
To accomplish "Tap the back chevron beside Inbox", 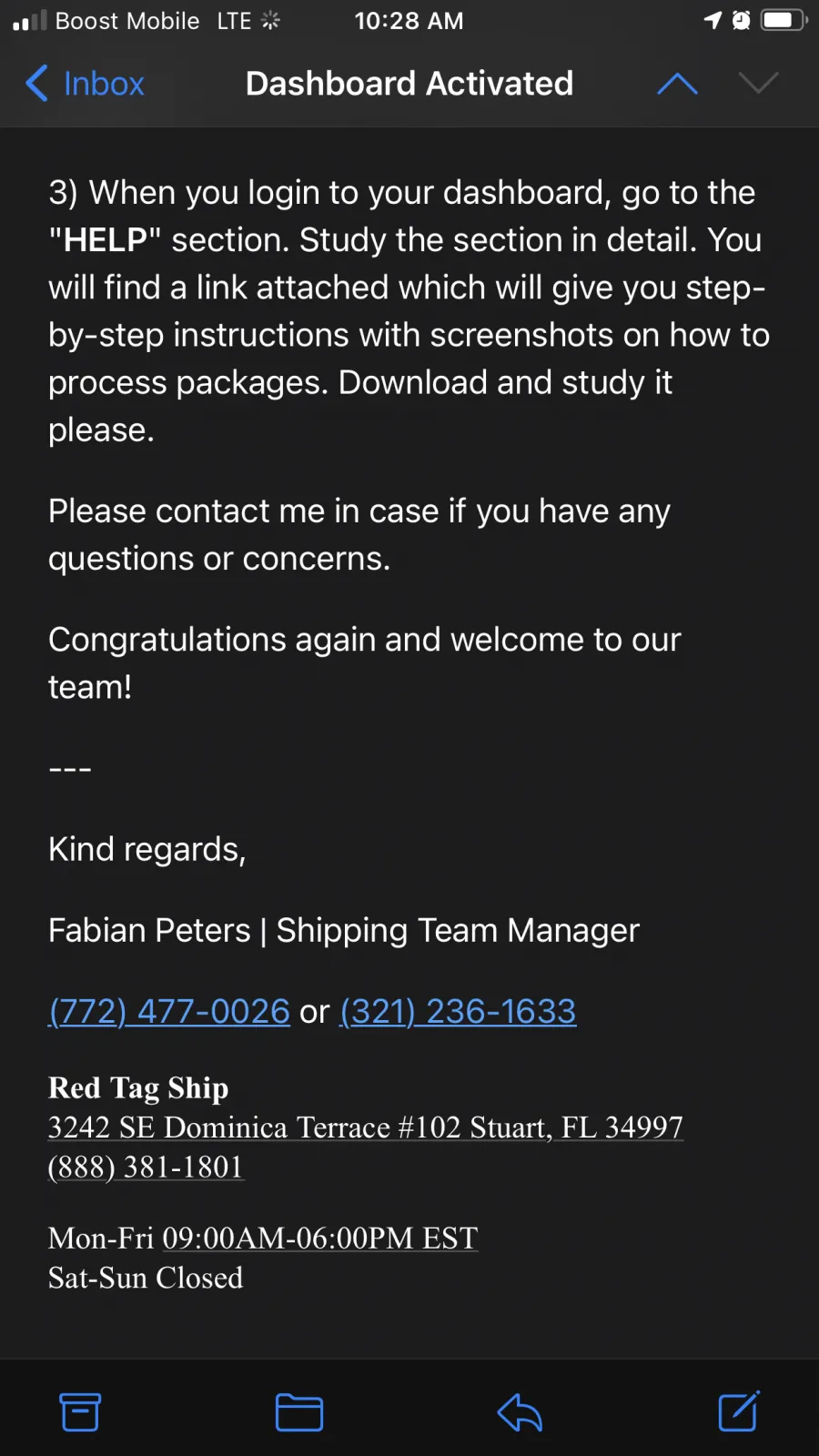I will (36, 83).
